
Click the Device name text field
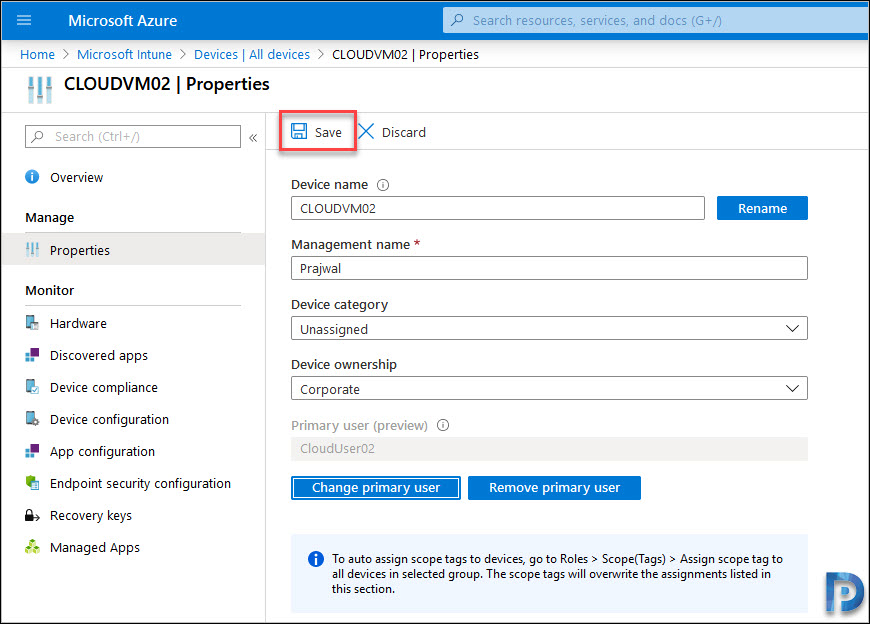click(x=498, y=208)
